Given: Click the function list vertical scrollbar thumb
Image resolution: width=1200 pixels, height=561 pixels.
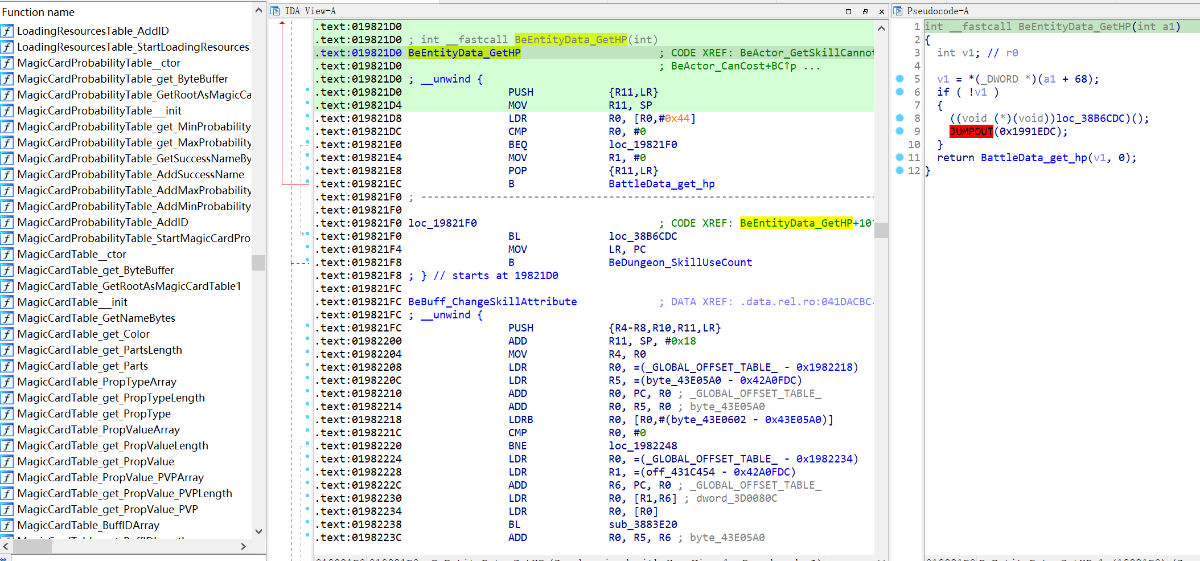Looking at the screenshot, I should click(x=259, y=262).
